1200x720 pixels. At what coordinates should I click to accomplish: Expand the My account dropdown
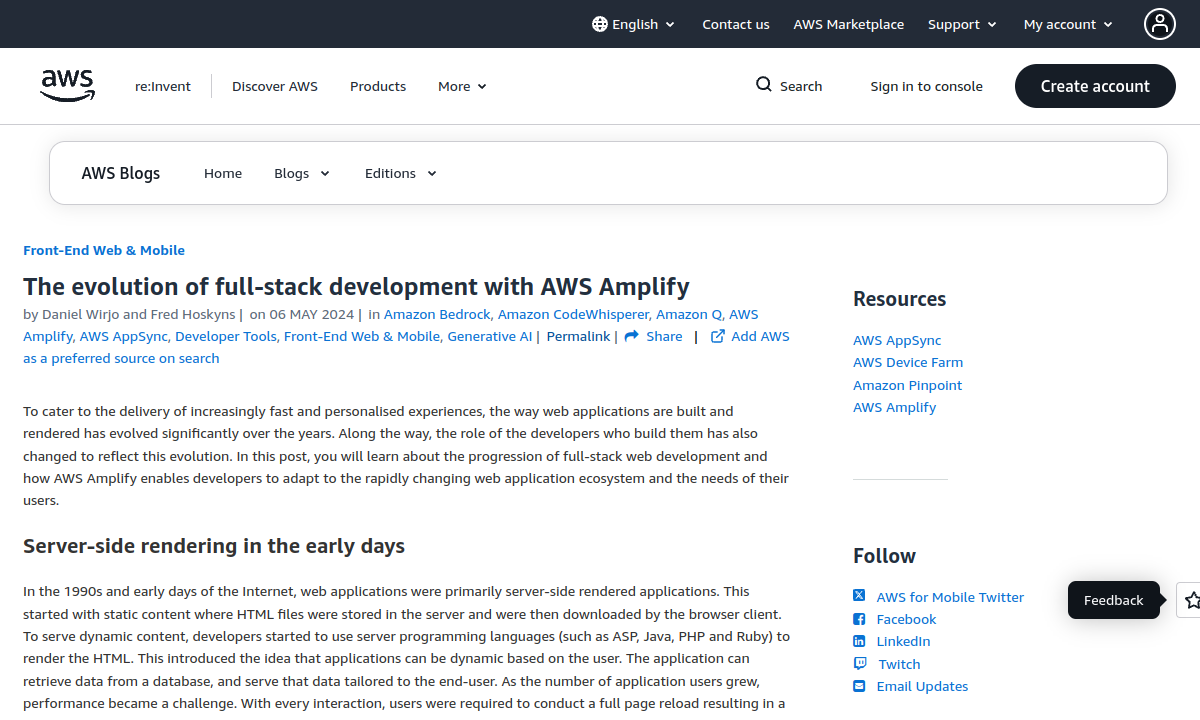pyautogui.click(x=1068, y=24)
